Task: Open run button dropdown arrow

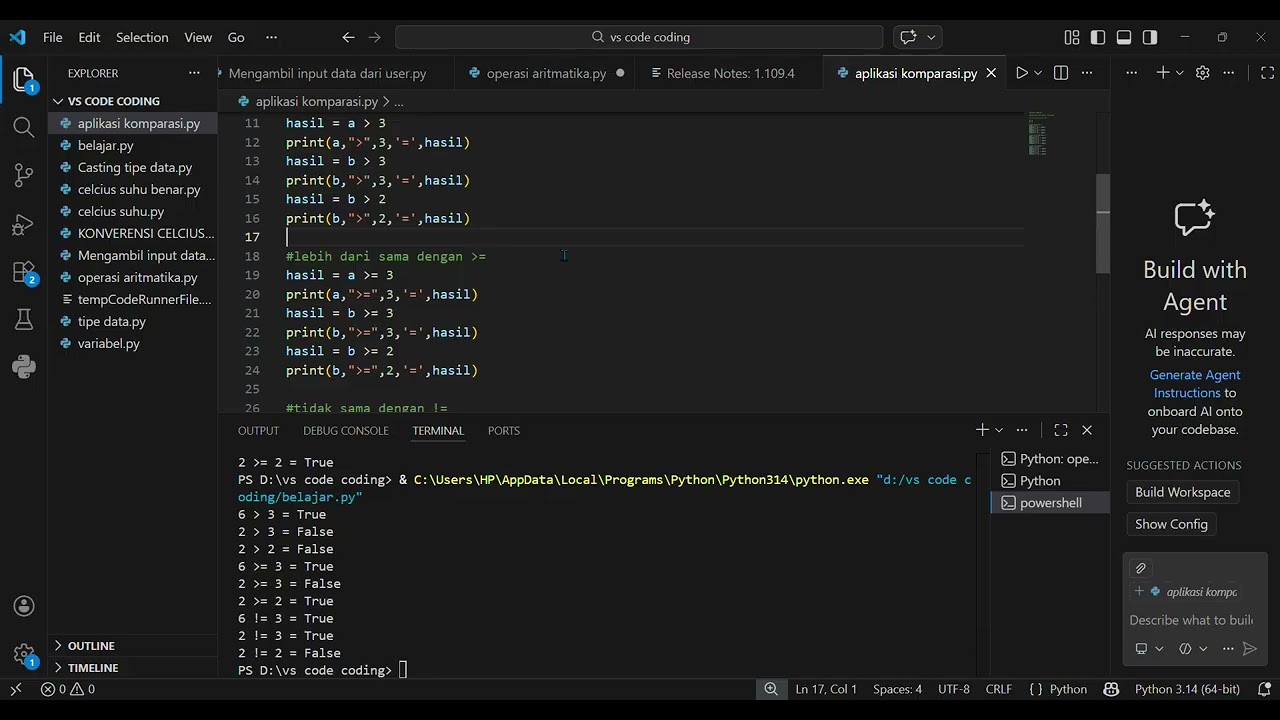Action: [x=1038, y=73]
